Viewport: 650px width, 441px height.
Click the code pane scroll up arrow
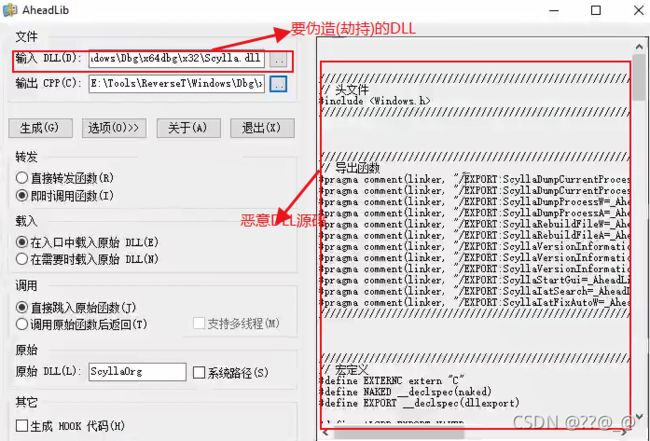click(640, 47)
